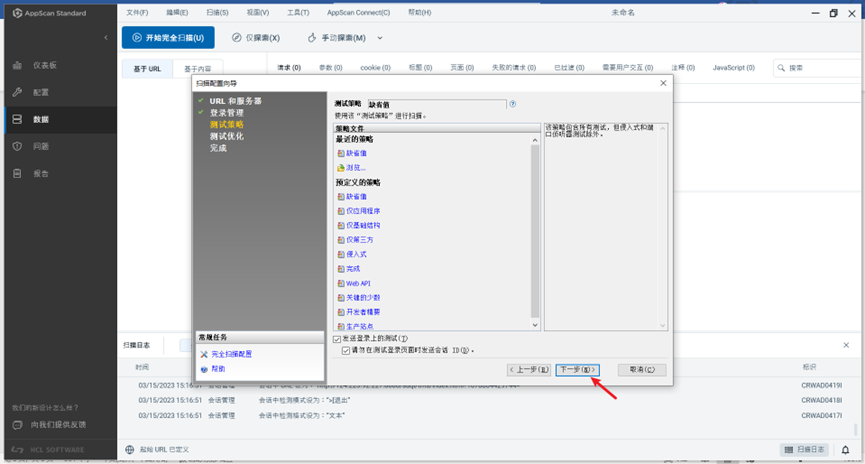Toggle the 发送登录上的测试 checkbox

pyautogui.click(x=337, y=339)
